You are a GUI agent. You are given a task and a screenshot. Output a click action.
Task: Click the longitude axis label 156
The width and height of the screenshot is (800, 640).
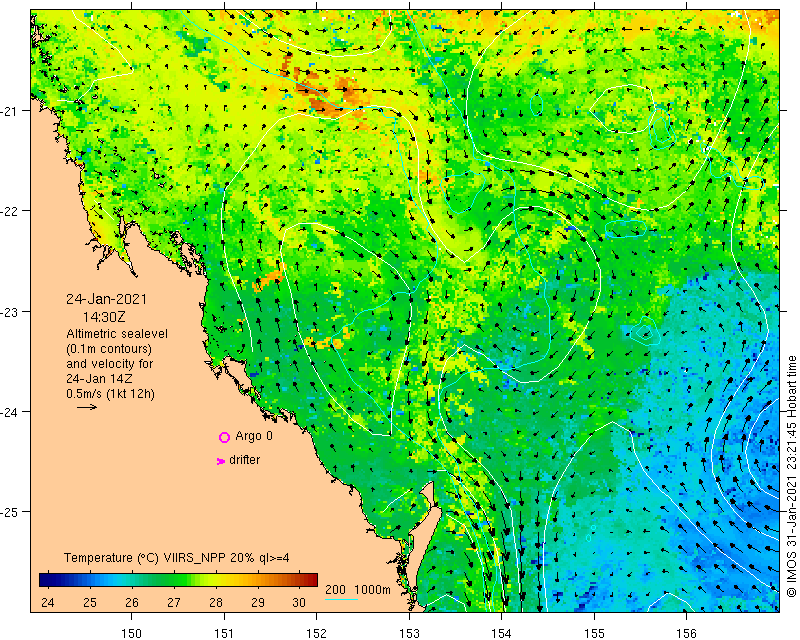[x=686, y=633]
